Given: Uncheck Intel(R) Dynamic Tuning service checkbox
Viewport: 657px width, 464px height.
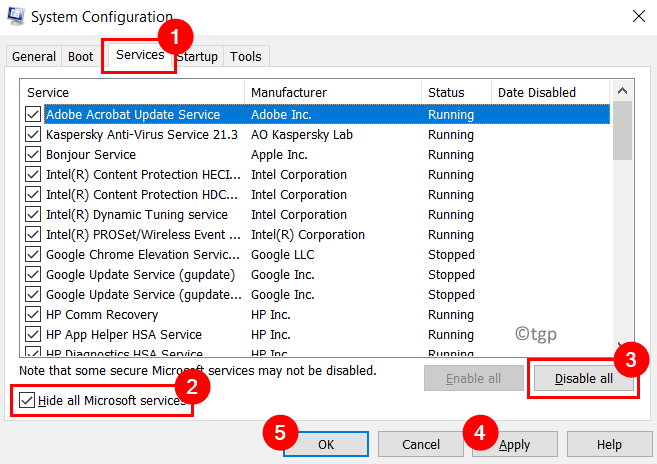Looking at the screenshot, I should tap(33, 215).
